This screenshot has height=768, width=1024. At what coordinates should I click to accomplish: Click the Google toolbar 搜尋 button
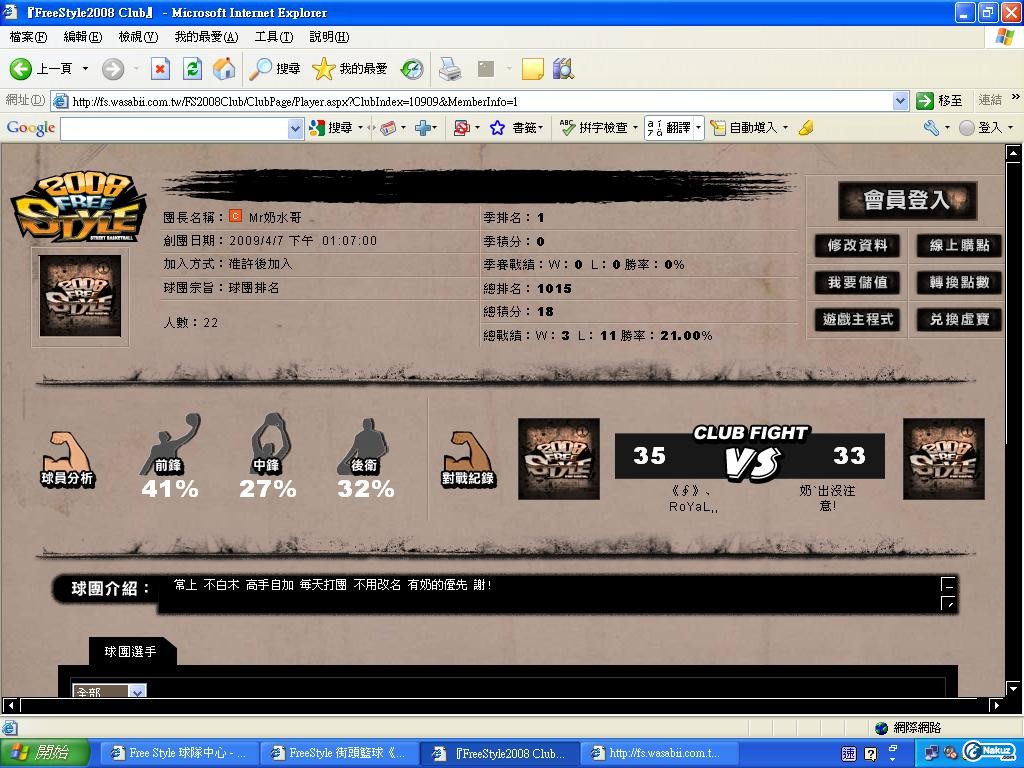tap(331, 128)
